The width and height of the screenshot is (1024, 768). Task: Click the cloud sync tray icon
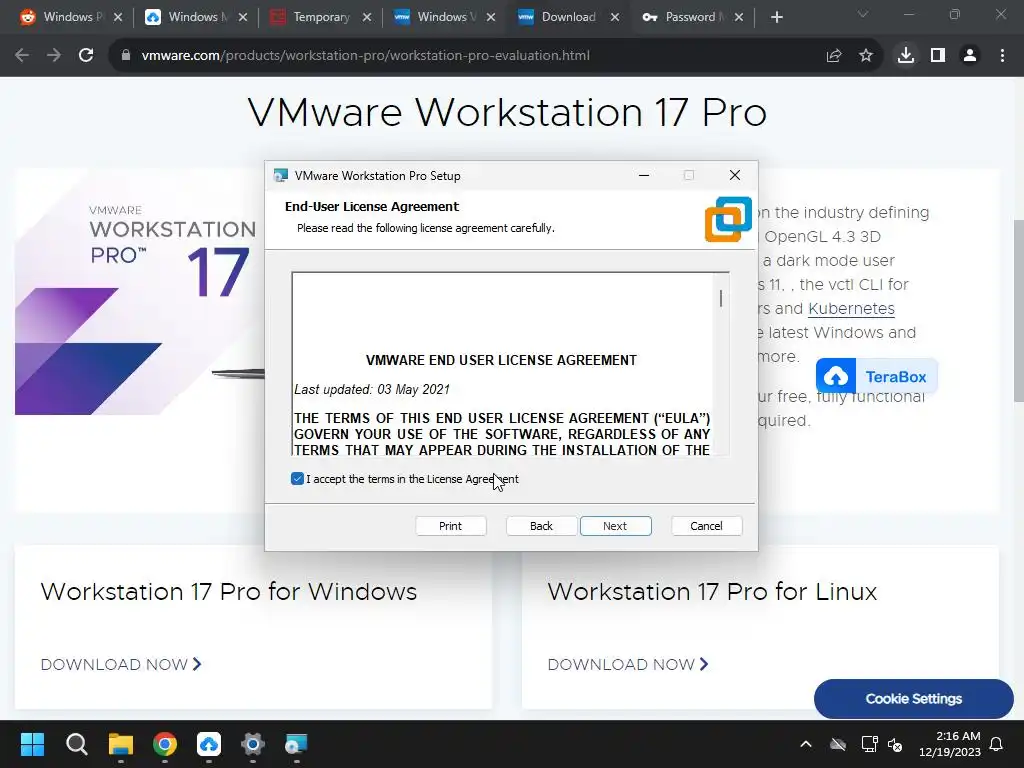838,744
